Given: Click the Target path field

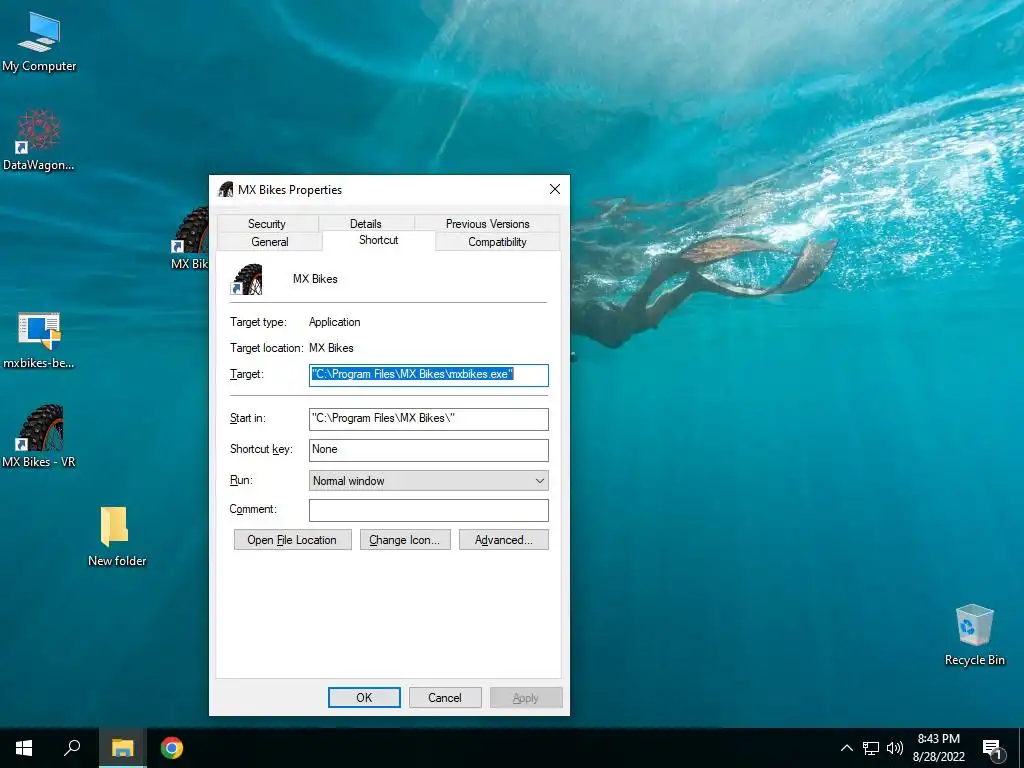Looking at the screenshot, I should coord(428,375).
